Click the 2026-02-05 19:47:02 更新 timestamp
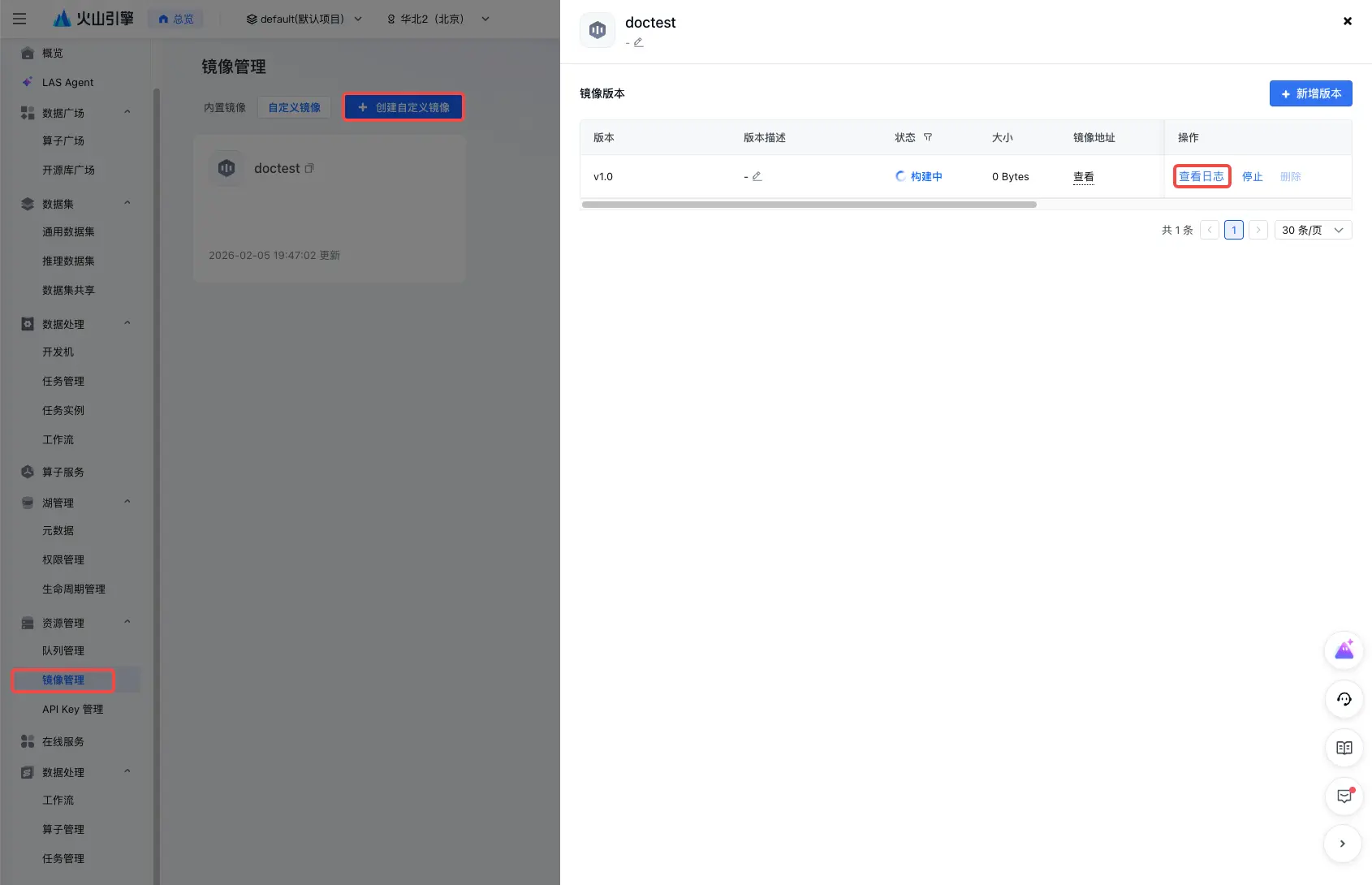Image resolution: width=1372 pixels, height=885 pixels. pos(274,255)
